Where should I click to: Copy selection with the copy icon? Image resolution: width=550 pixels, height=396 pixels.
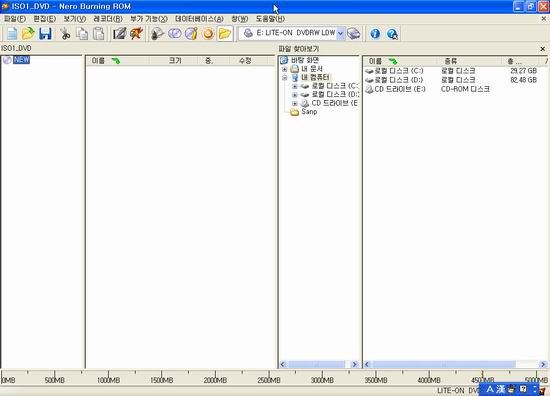click(x=82, y=34)
